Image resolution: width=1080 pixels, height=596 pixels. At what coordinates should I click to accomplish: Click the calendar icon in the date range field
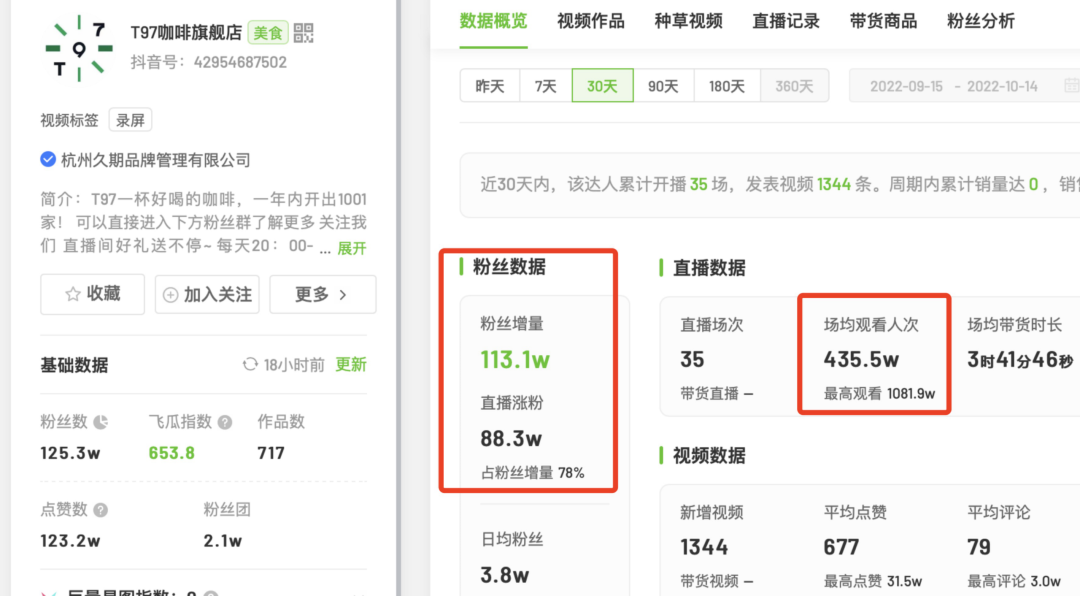click(1072, 86)
